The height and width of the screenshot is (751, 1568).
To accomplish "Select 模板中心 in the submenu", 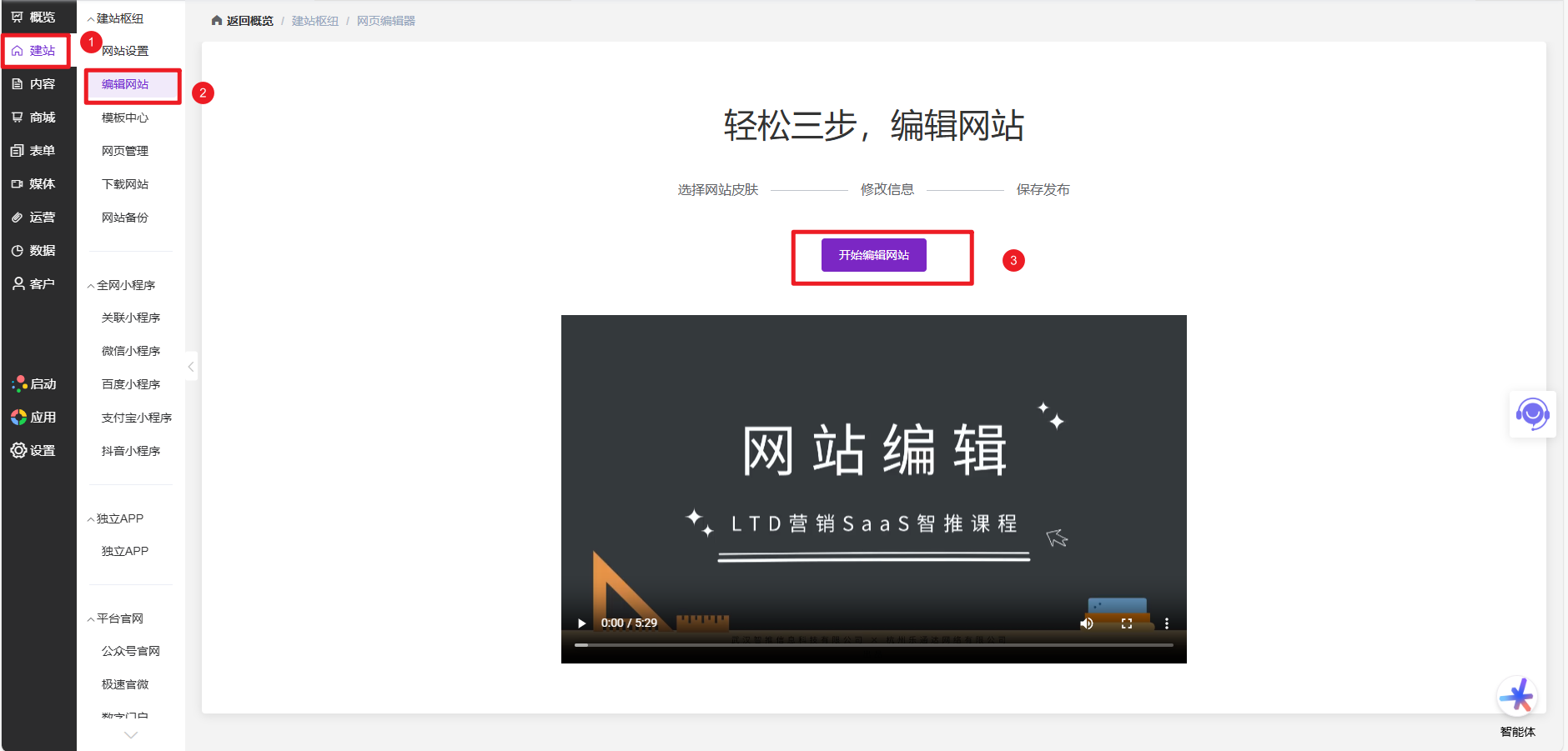I will [125, 118].
